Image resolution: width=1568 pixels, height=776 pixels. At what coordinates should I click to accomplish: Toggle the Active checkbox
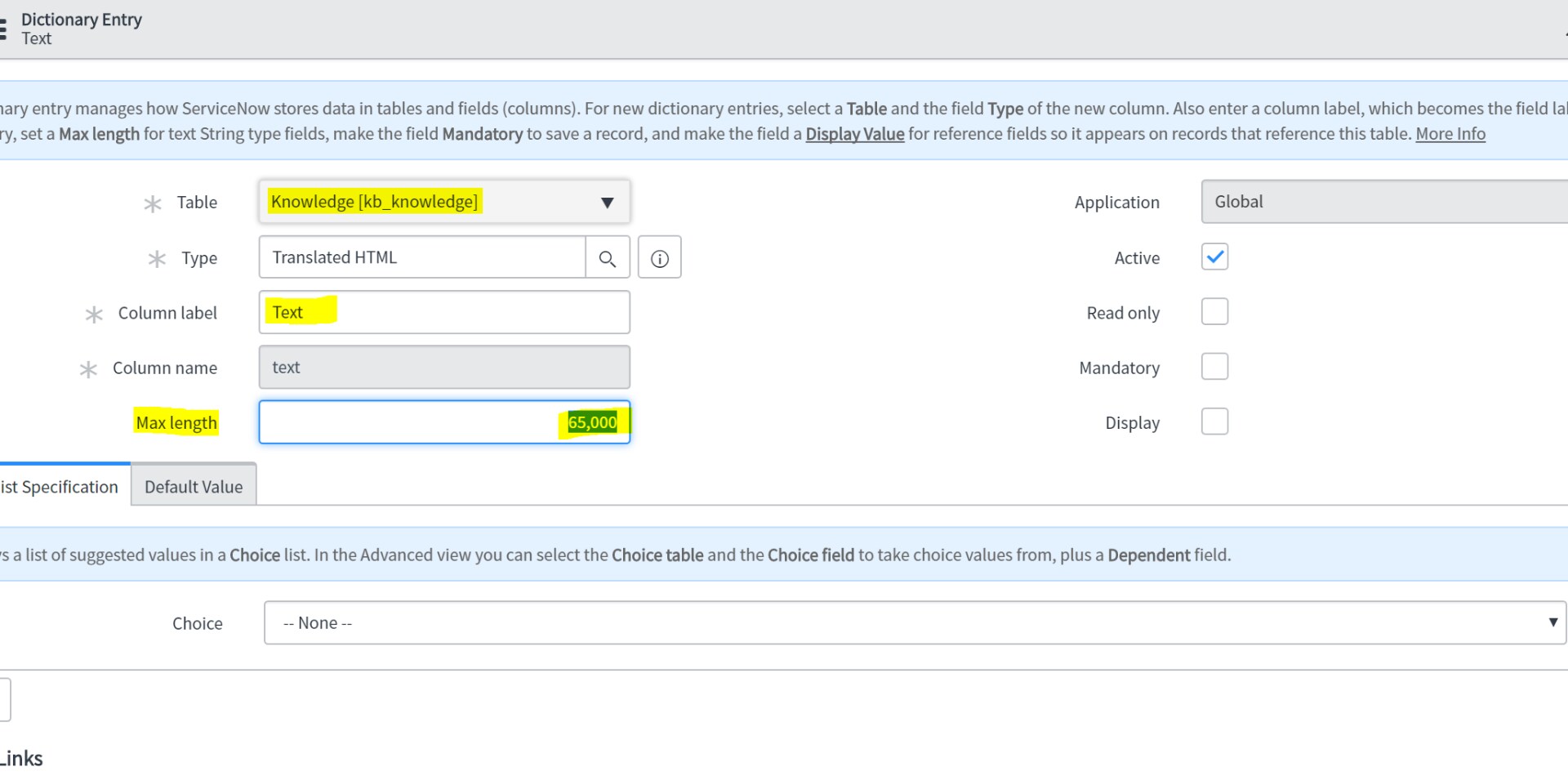(x=1214, y=256)
